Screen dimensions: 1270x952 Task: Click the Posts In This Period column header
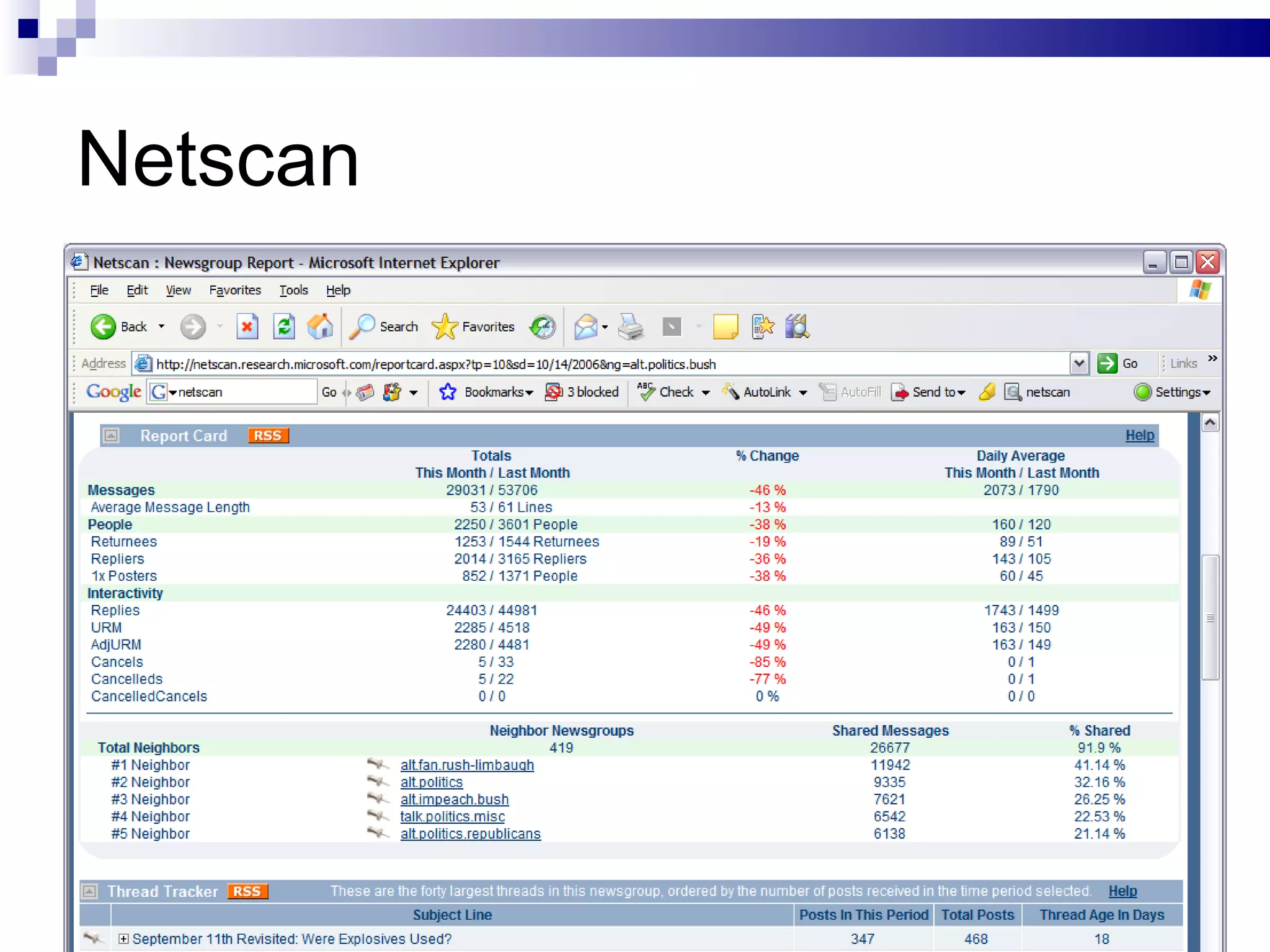coord(863,915)
